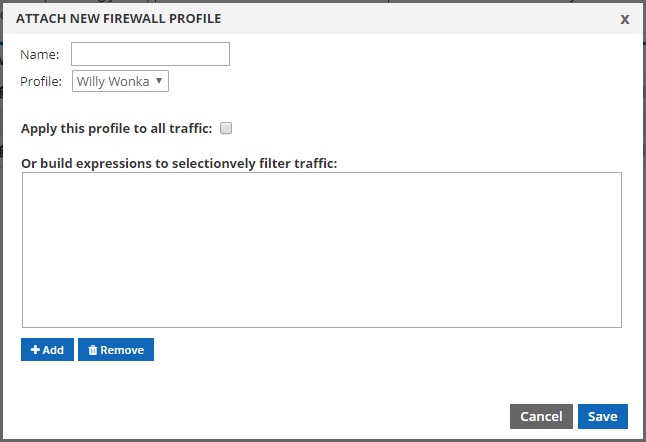Cancel attaching the firewall profile
Image resolution: width=646 pixels, height=442 pixels.
541,416
